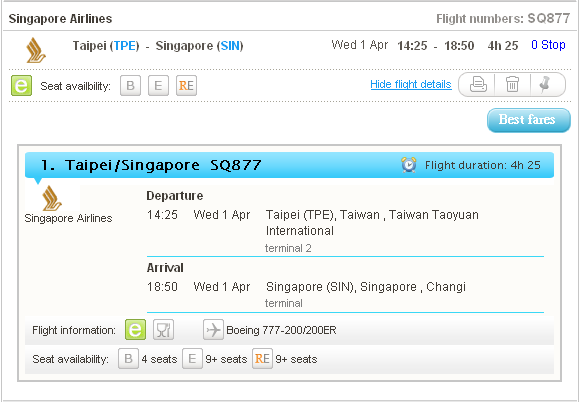This screenshot has height=402, width=580.
Task: Click the E class seat icon in summary row
Action: (158, 85)
